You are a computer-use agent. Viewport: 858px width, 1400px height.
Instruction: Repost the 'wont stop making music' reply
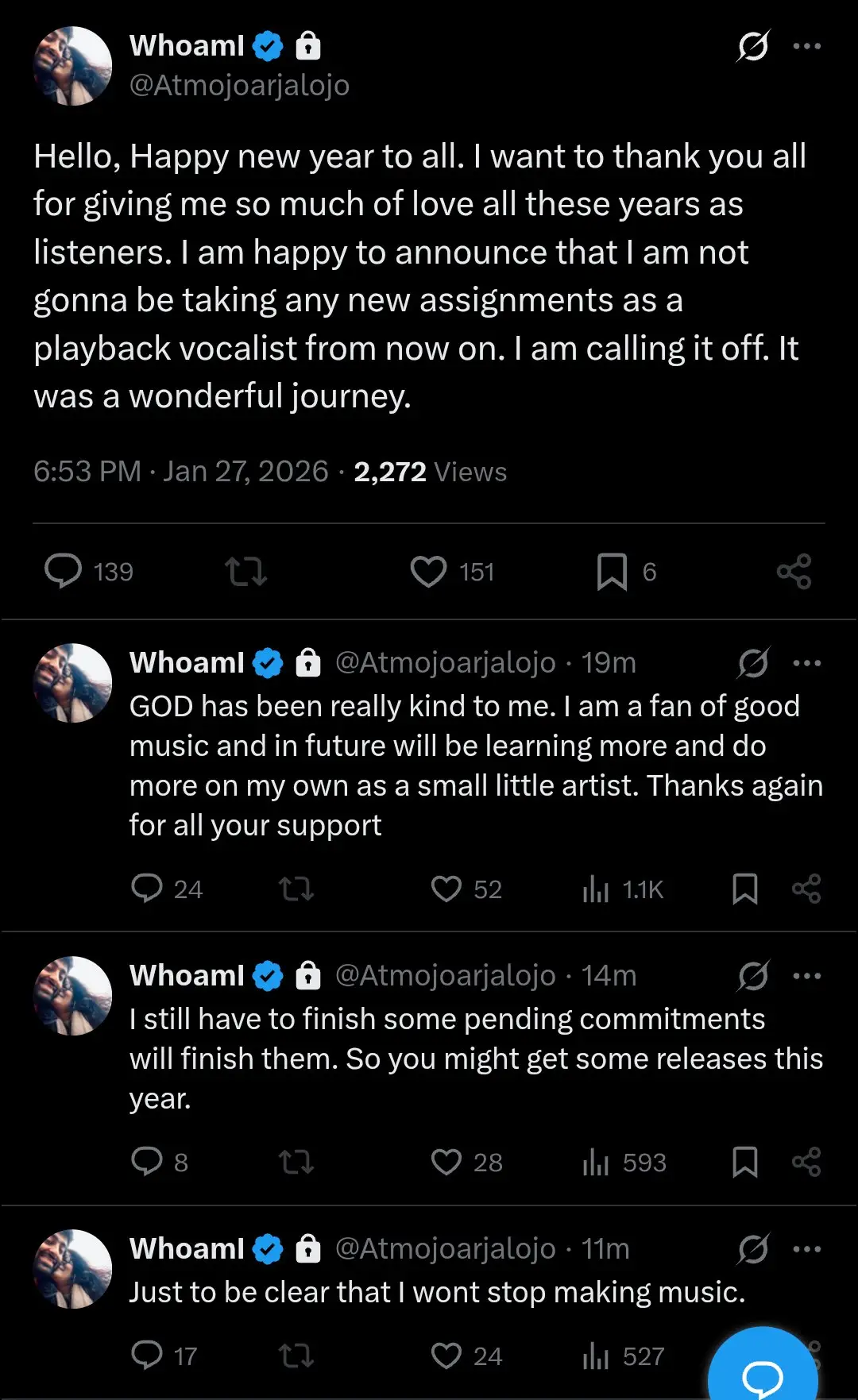(x=296, y=1356)
